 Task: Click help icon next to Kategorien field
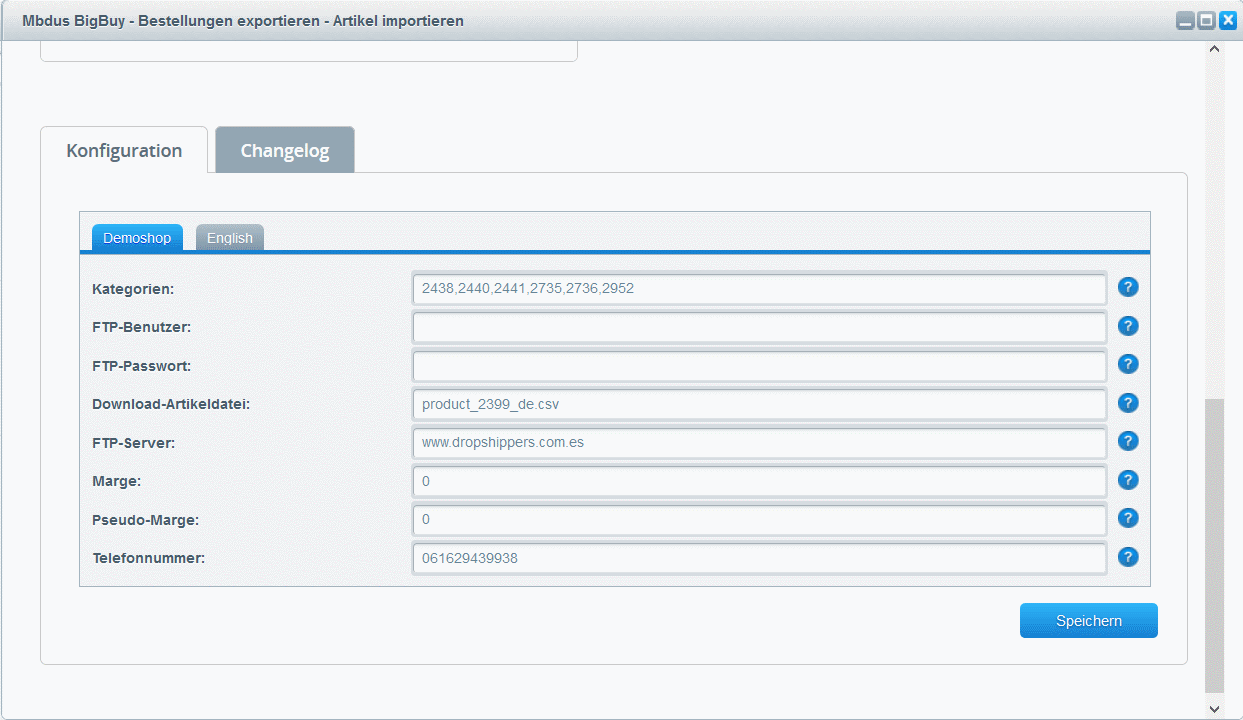click(x=1128, y=288)
